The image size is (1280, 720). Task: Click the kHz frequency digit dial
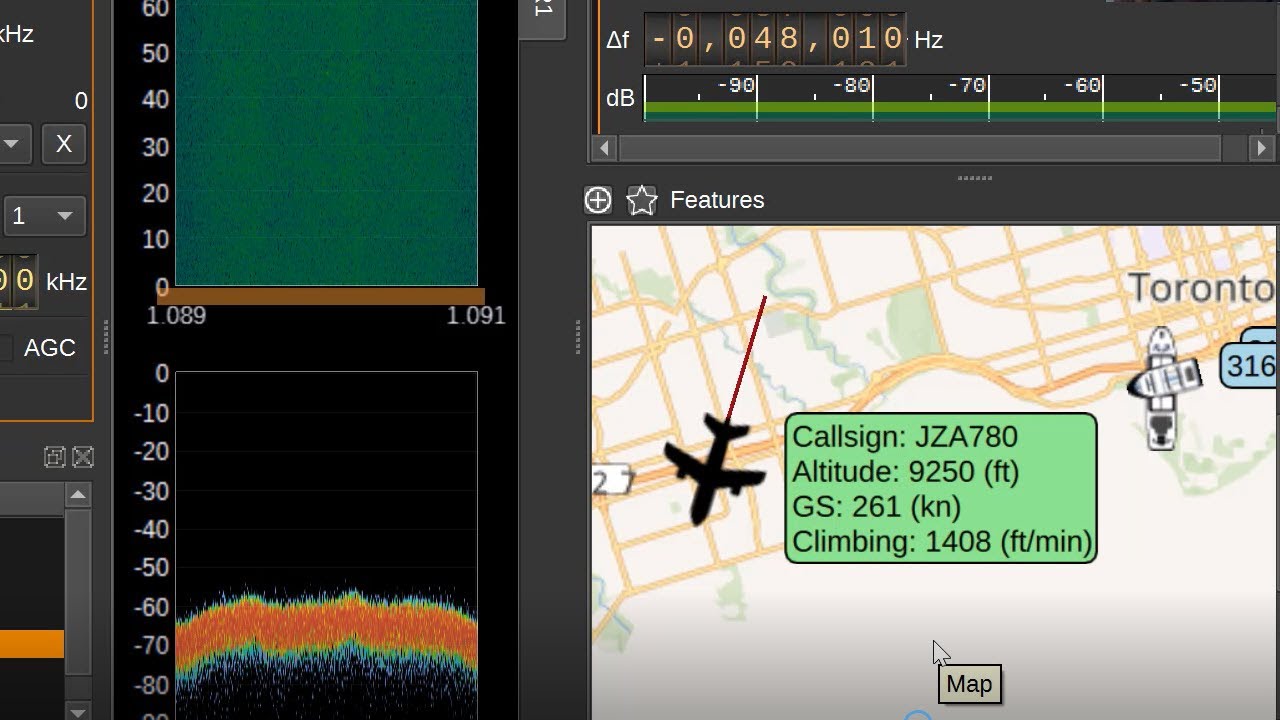click(18, 281)
